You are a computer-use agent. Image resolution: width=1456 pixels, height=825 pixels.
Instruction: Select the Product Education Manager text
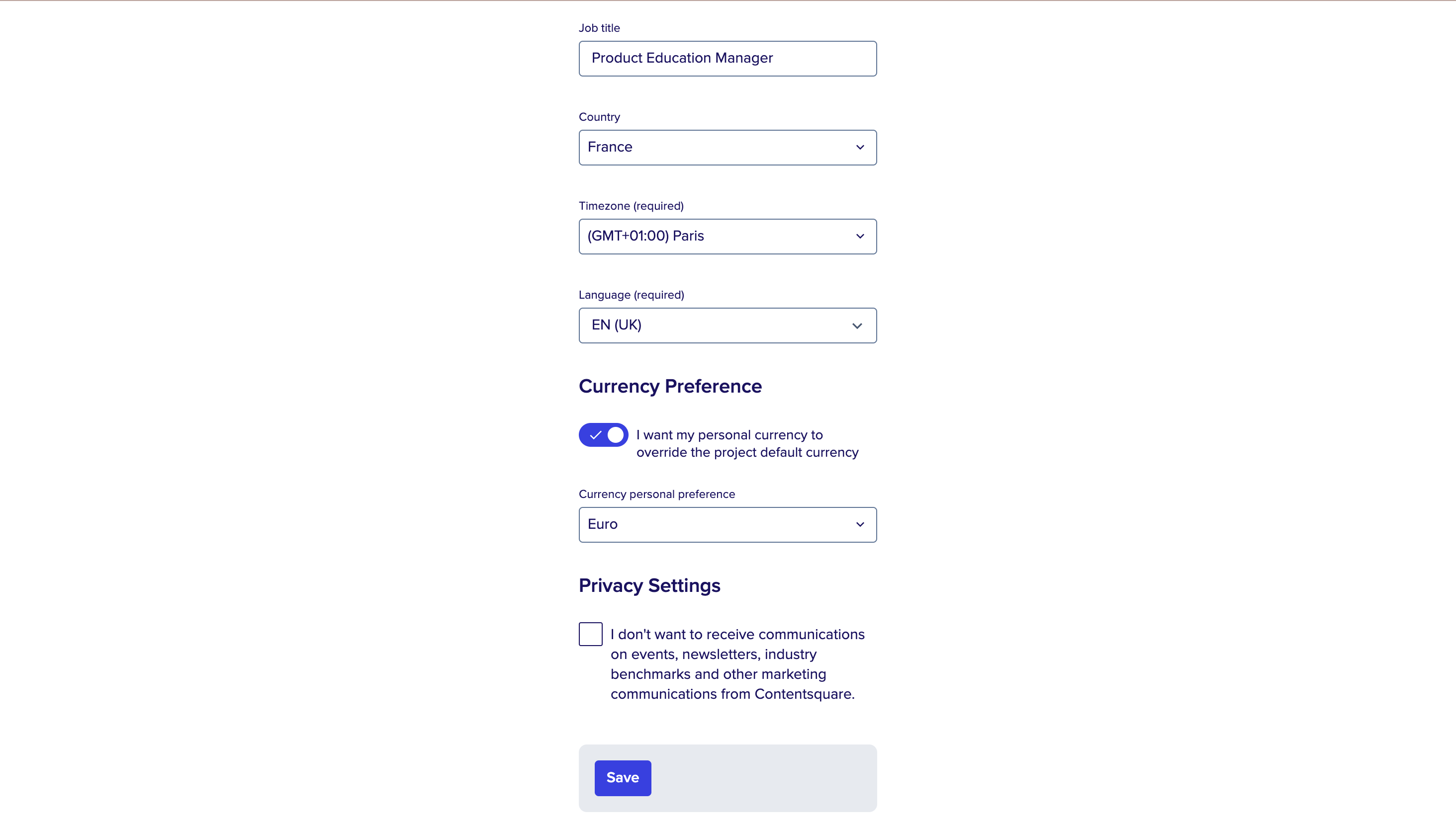tap(682, 58)
